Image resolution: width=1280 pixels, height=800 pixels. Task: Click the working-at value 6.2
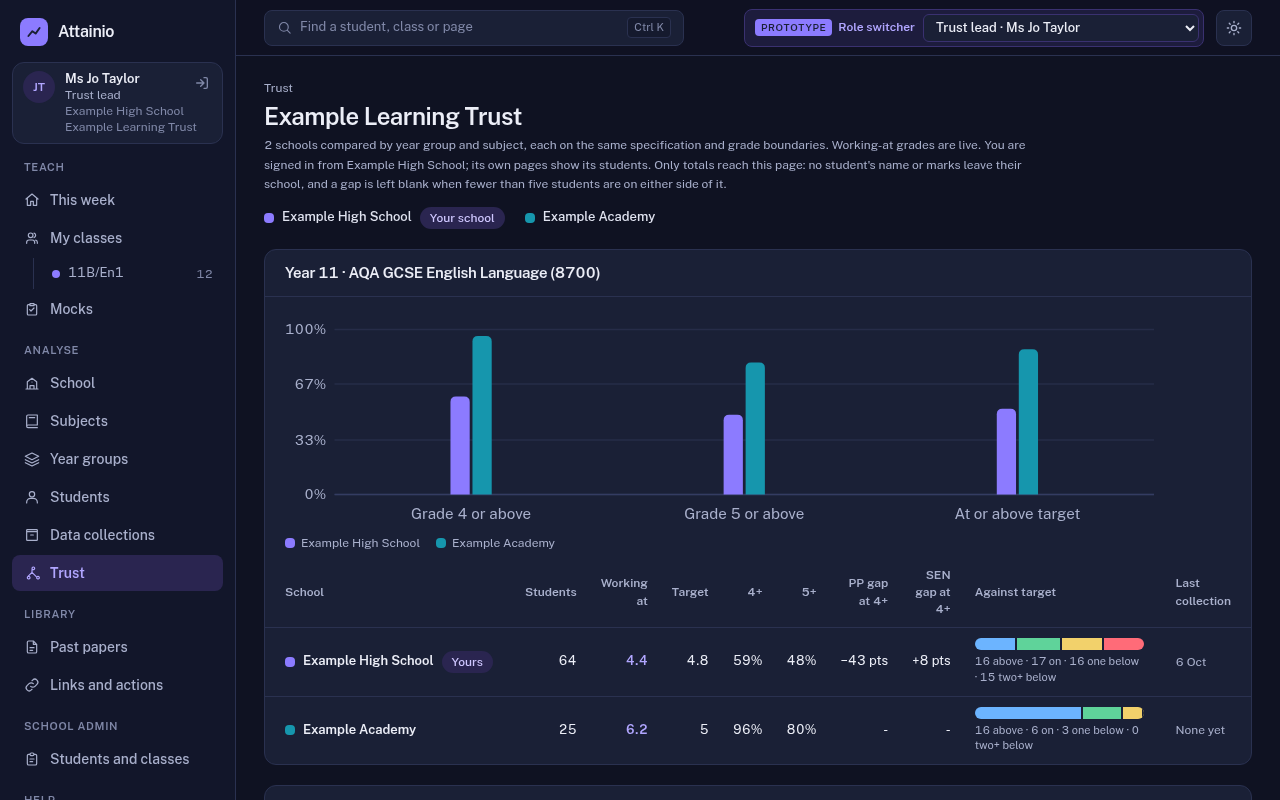[x=637, y=730]
